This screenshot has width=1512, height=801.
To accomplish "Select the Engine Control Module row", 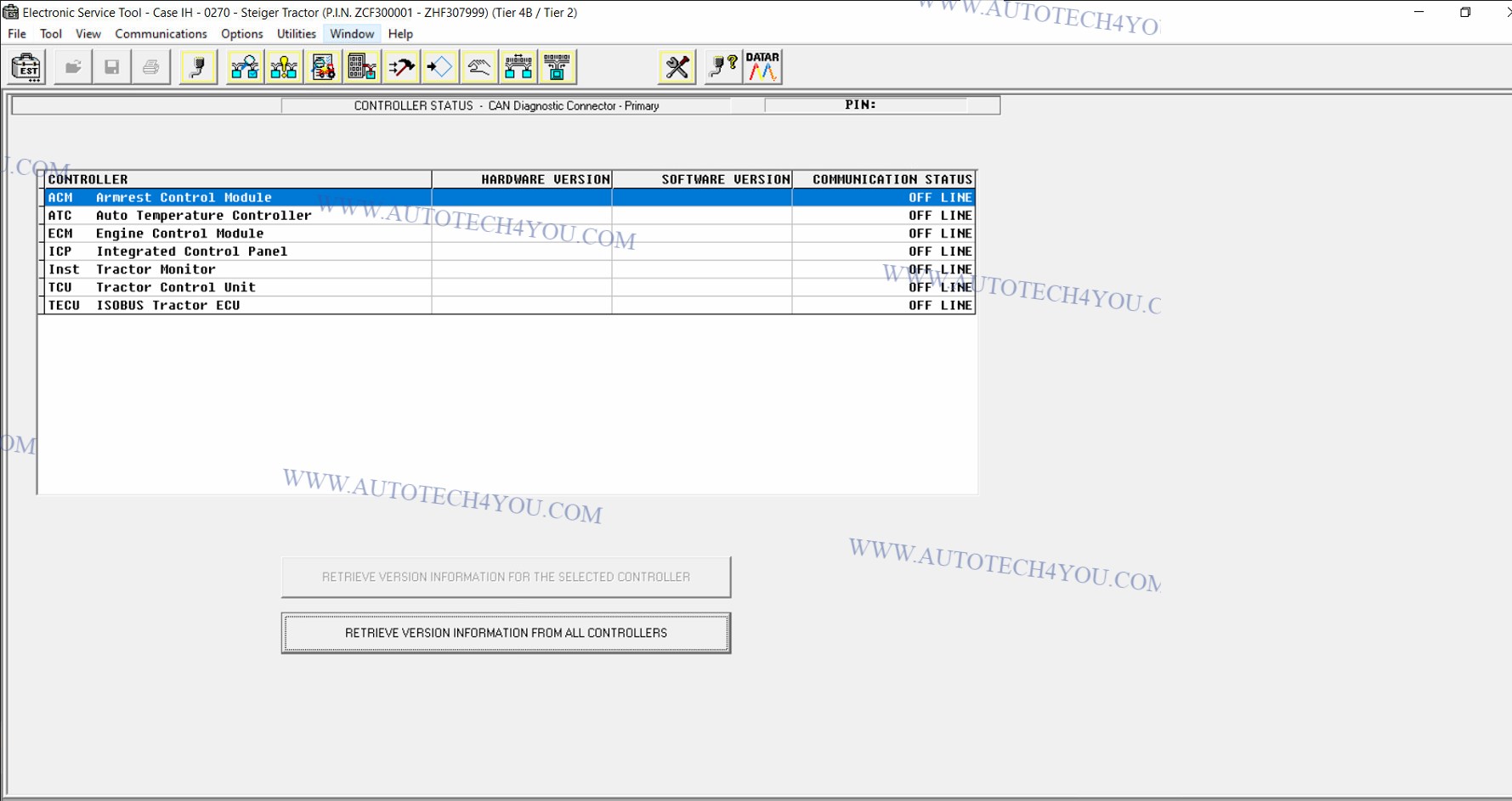I will coord(240,234).
